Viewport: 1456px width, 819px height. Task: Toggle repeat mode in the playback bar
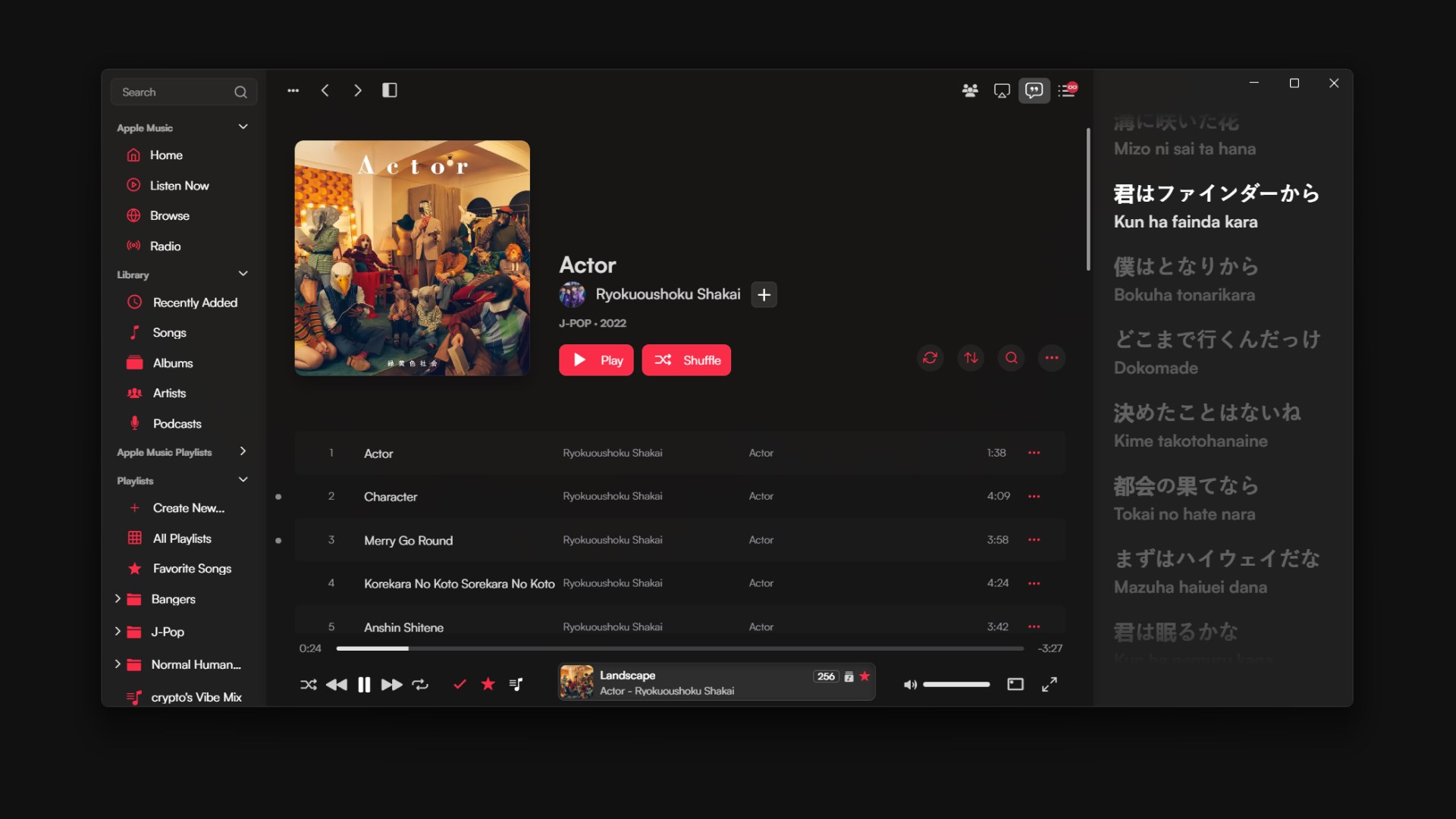point(421,684)
